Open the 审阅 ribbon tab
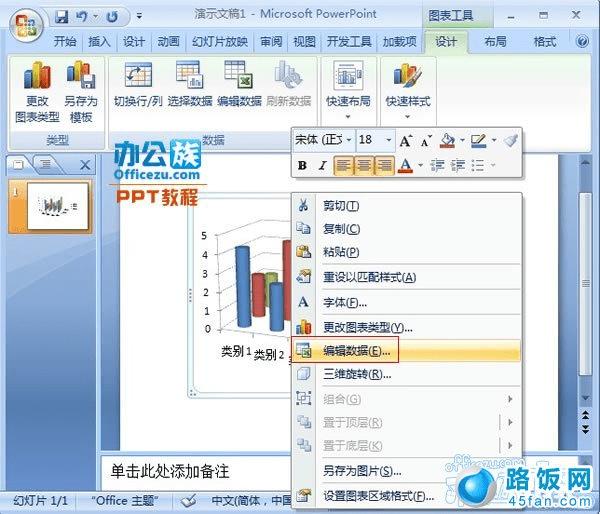Screen dimensions: 600x514 click(271, 41)
